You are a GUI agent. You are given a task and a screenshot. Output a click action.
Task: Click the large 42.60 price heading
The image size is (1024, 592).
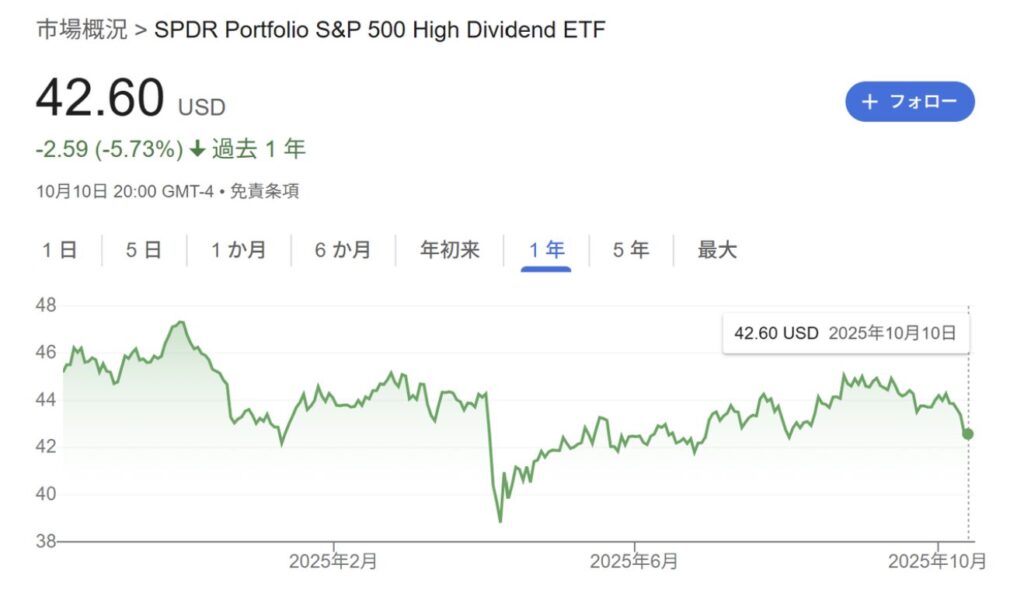100,99
